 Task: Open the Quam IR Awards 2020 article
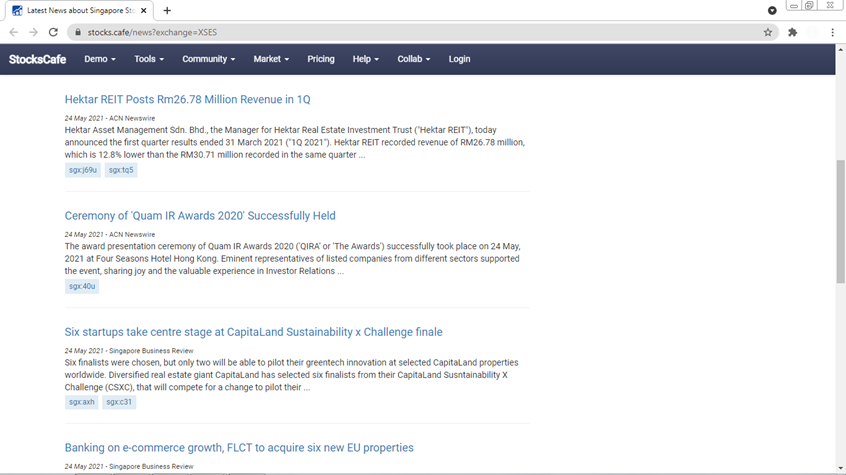[x=200, y=216]
